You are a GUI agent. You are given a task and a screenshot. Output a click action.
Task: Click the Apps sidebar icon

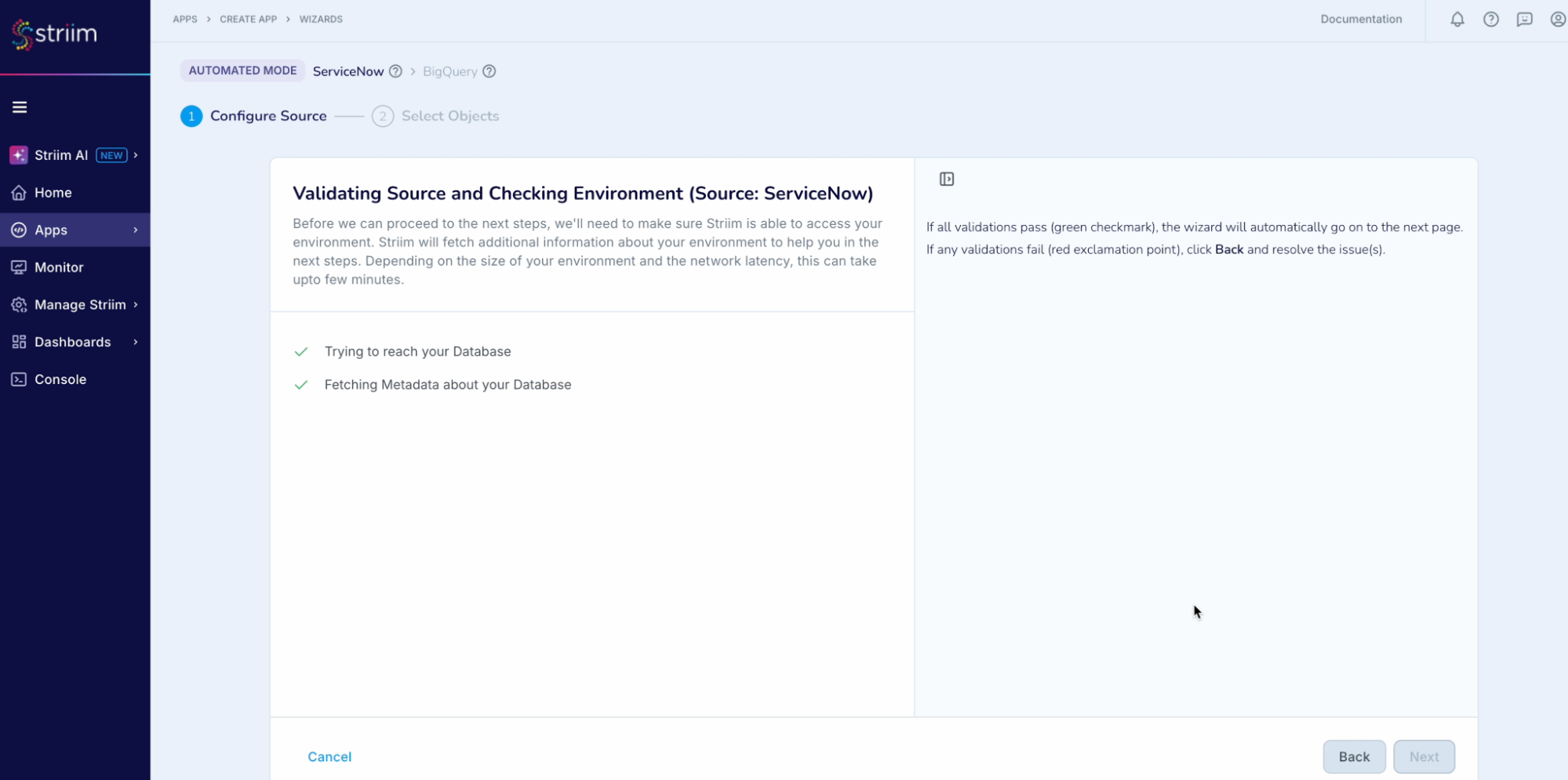coord(19,230)
